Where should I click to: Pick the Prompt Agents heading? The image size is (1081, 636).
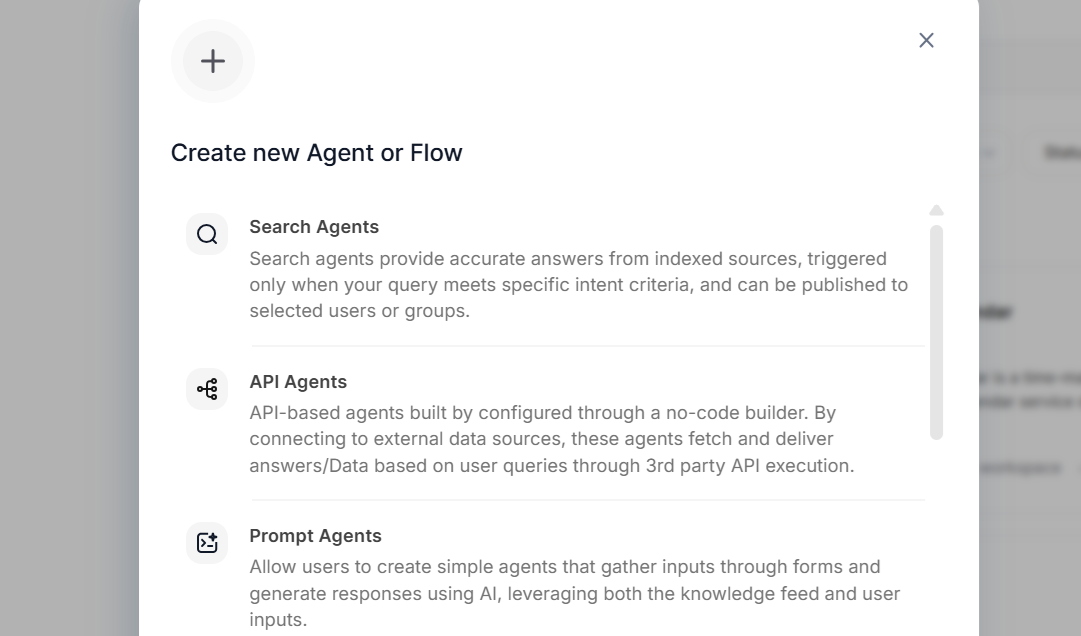coord(315,535)
